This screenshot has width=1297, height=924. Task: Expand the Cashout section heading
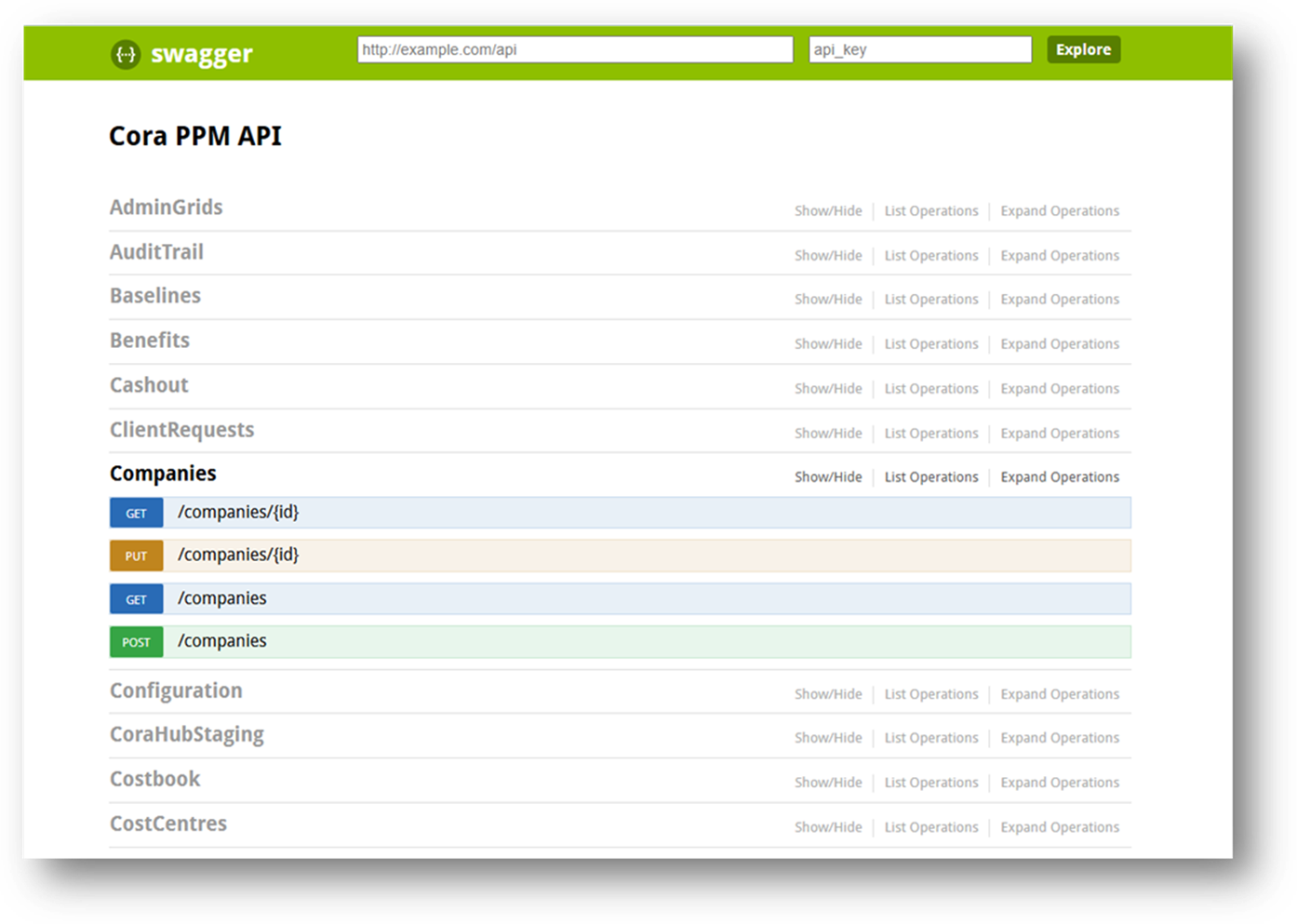click(x=149, y=385)
